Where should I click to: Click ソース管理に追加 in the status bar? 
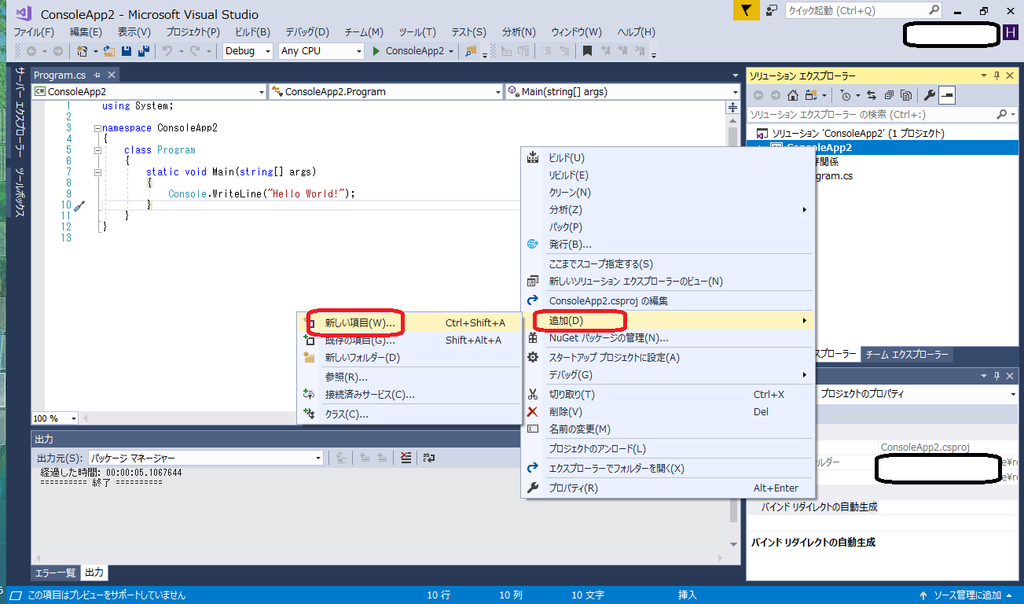tap(967, 595)
